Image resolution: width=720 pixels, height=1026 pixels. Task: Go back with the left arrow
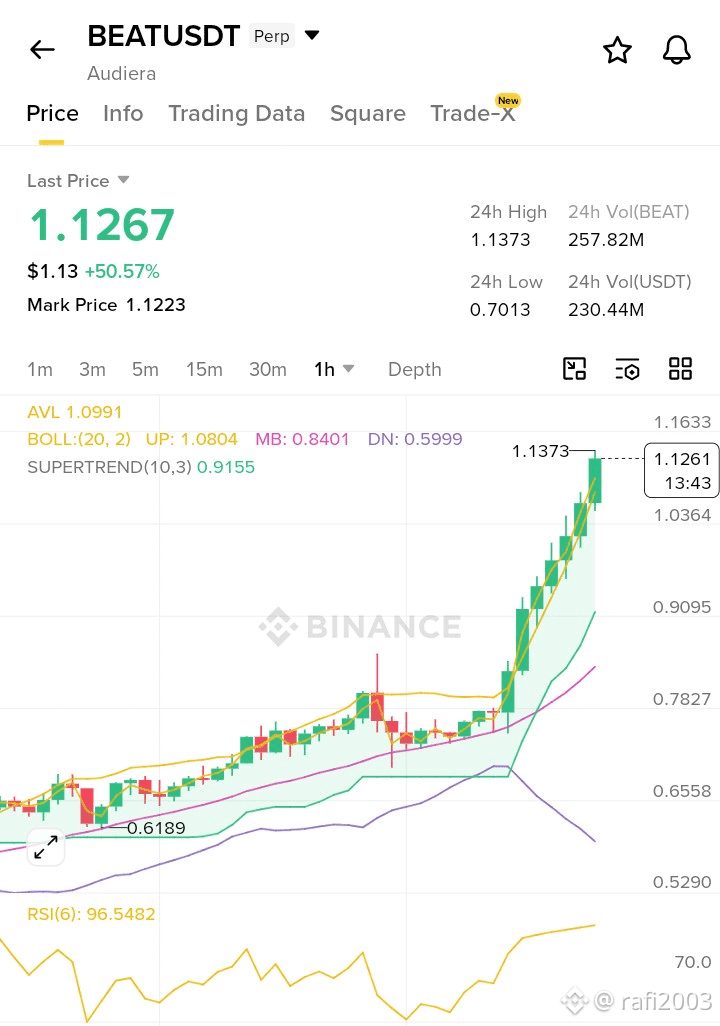(43, 49)
